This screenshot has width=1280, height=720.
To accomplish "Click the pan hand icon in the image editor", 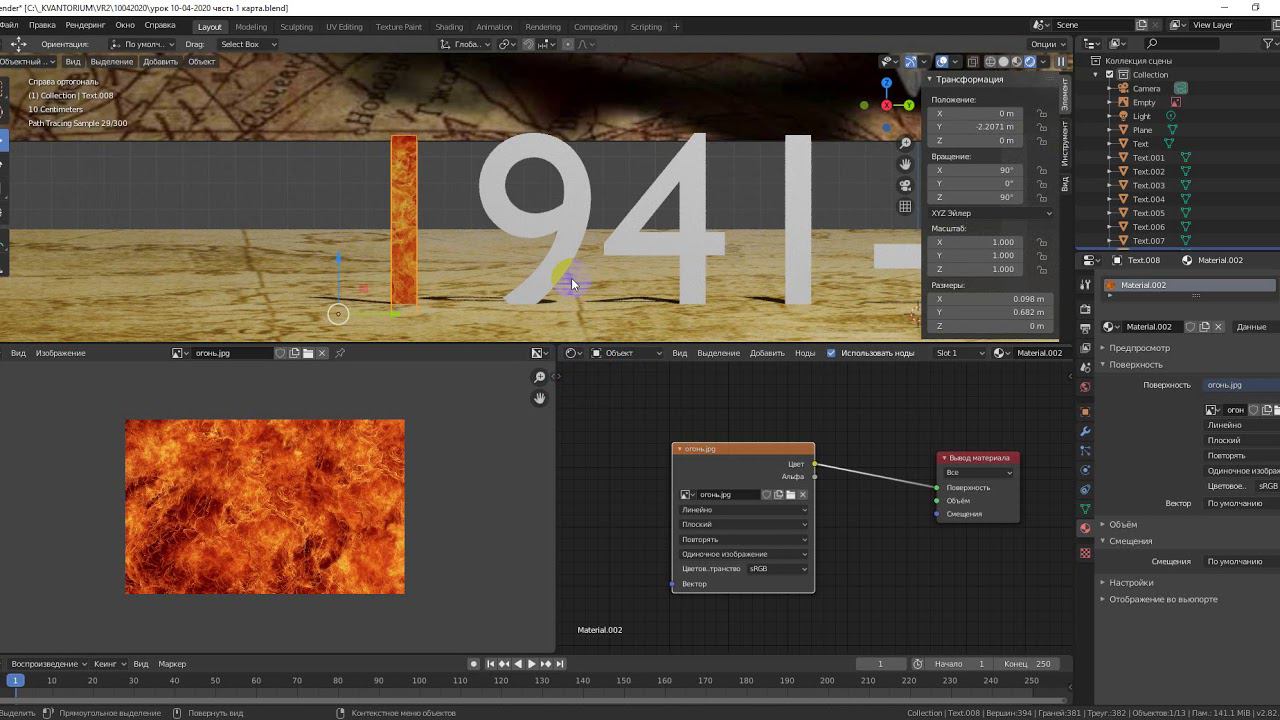I will [540, 398].
